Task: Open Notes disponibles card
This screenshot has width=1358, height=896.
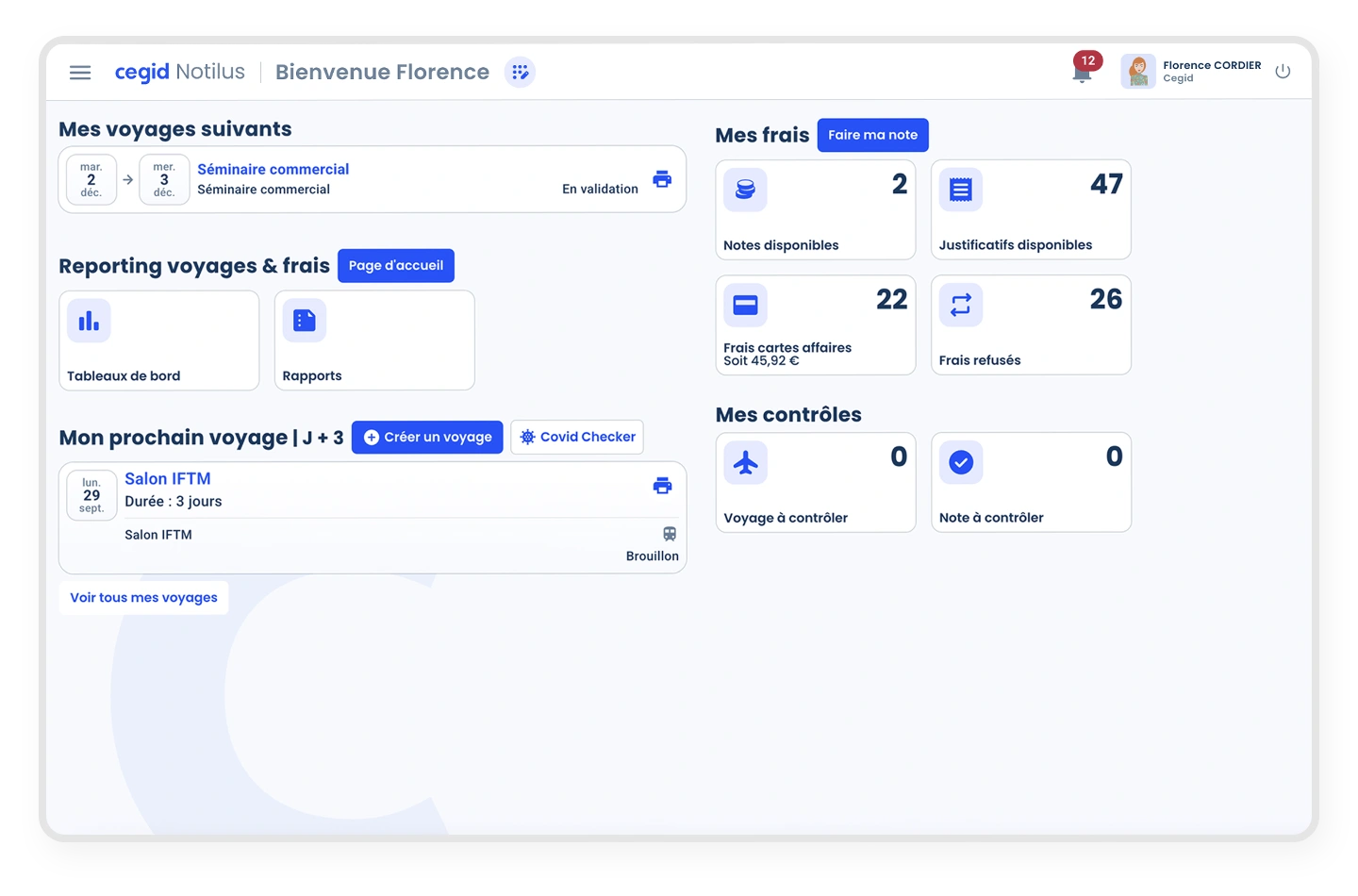Action: tap(815, 209)
